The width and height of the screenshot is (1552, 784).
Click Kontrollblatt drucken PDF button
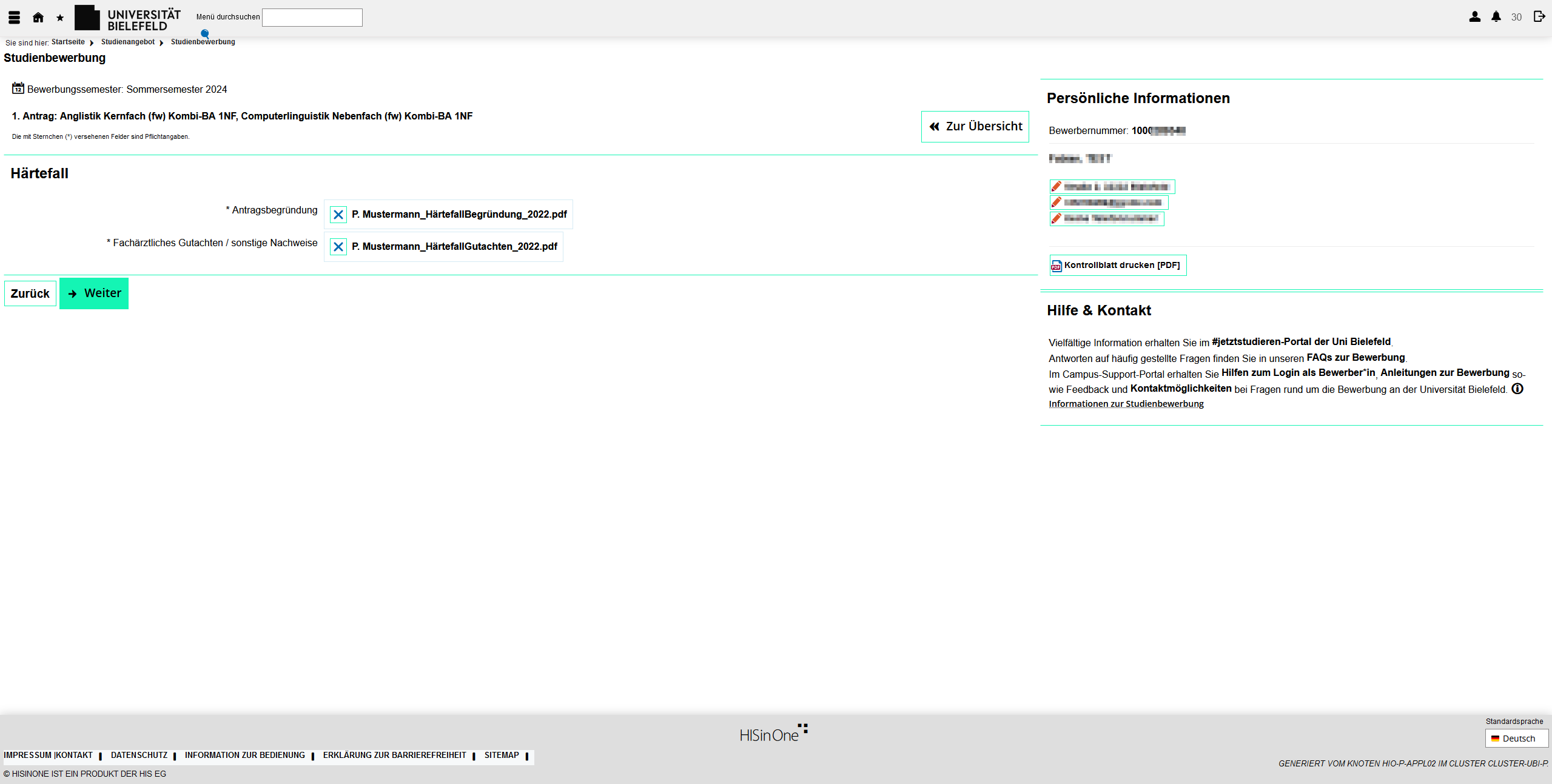tap(1118, 266)
